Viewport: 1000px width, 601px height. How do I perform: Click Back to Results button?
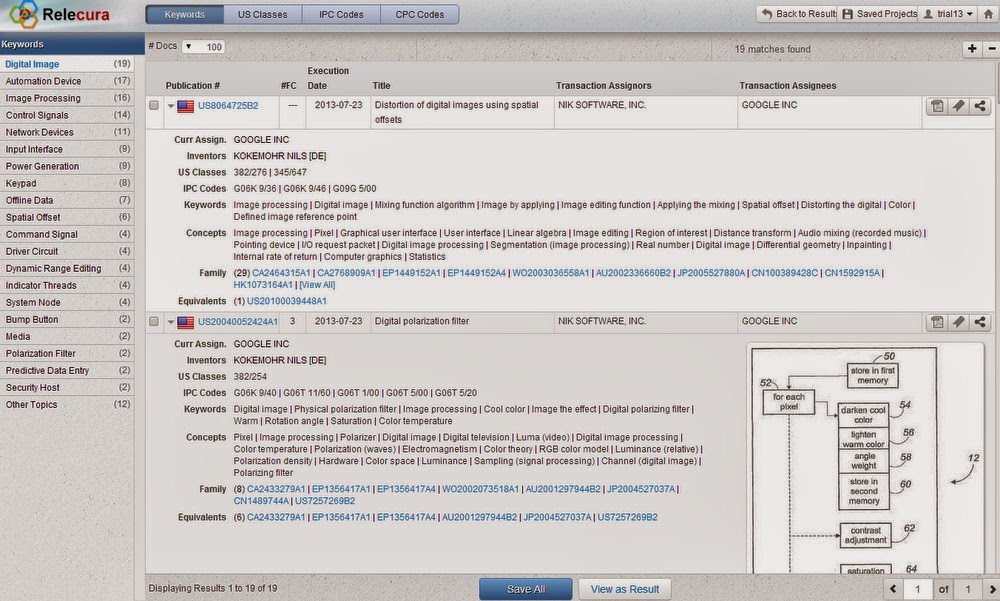tap(797, 14)
